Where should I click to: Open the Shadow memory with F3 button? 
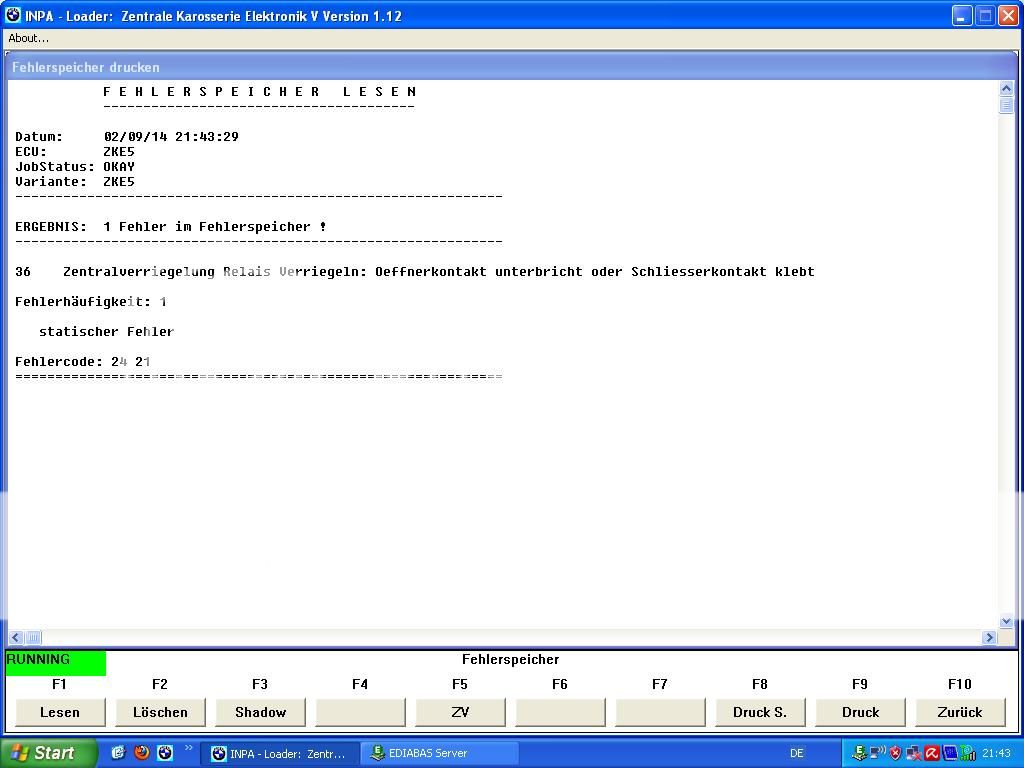[x=260, y=712]
